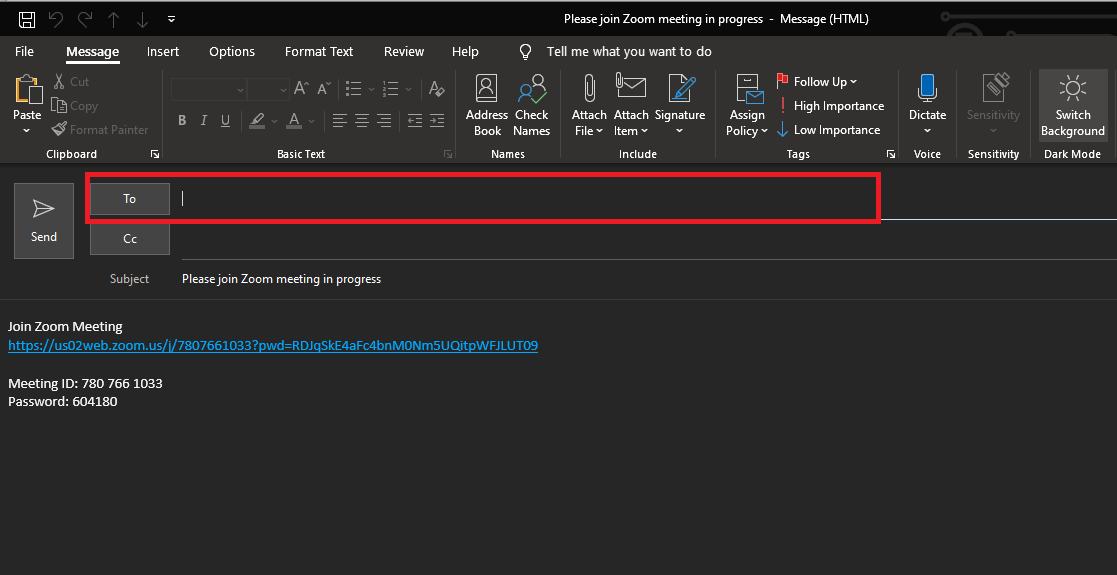The image size is (1117, 575).
Task: Expand the bullets style dropdown arrow
Action: 371,90
